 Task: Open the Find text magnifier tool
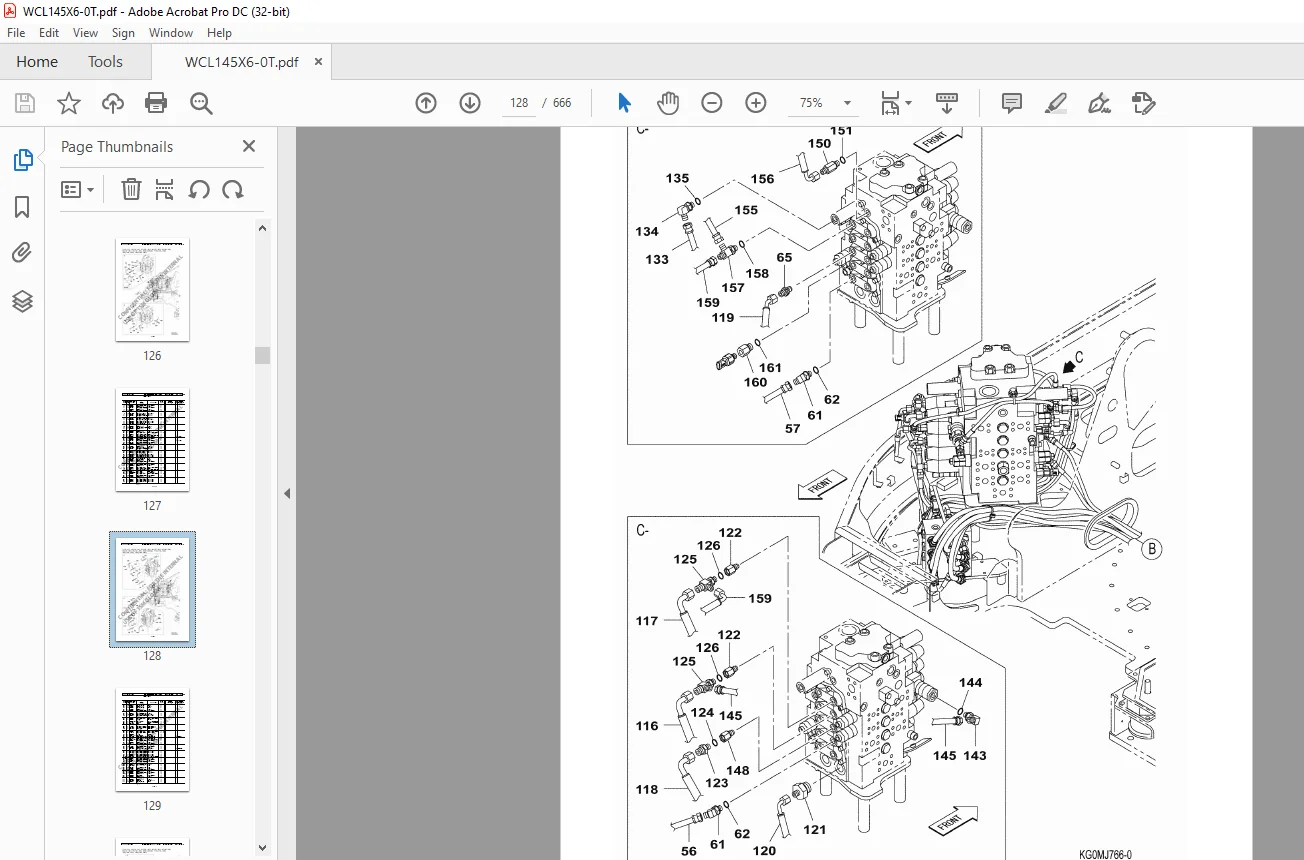tap(201, 103)
